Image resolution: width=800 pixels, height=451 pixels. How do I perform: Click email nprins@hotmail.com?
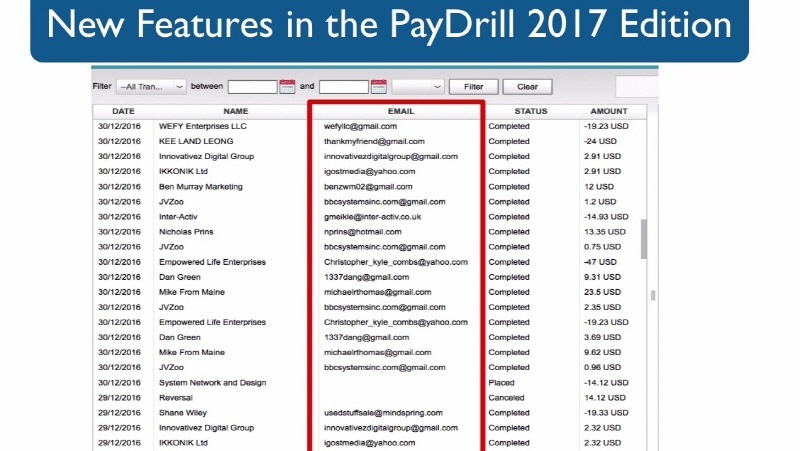(363, 232)
